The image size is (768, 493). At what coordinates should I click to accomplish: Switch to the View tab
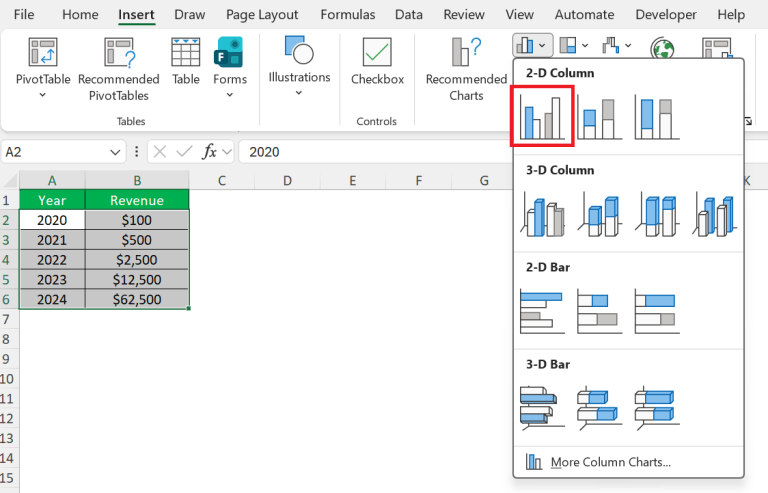point(520,15)
